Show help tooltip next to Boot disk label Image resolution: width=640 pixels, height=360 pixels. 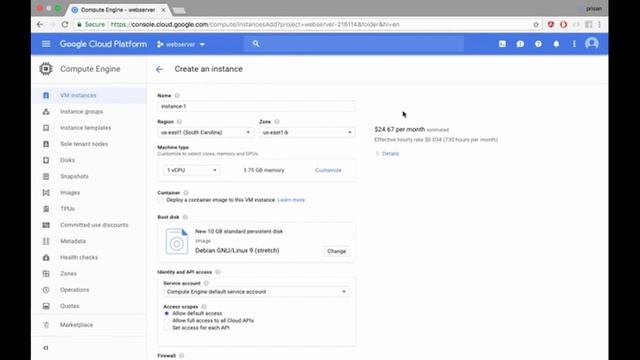click(x=185, y=217)
